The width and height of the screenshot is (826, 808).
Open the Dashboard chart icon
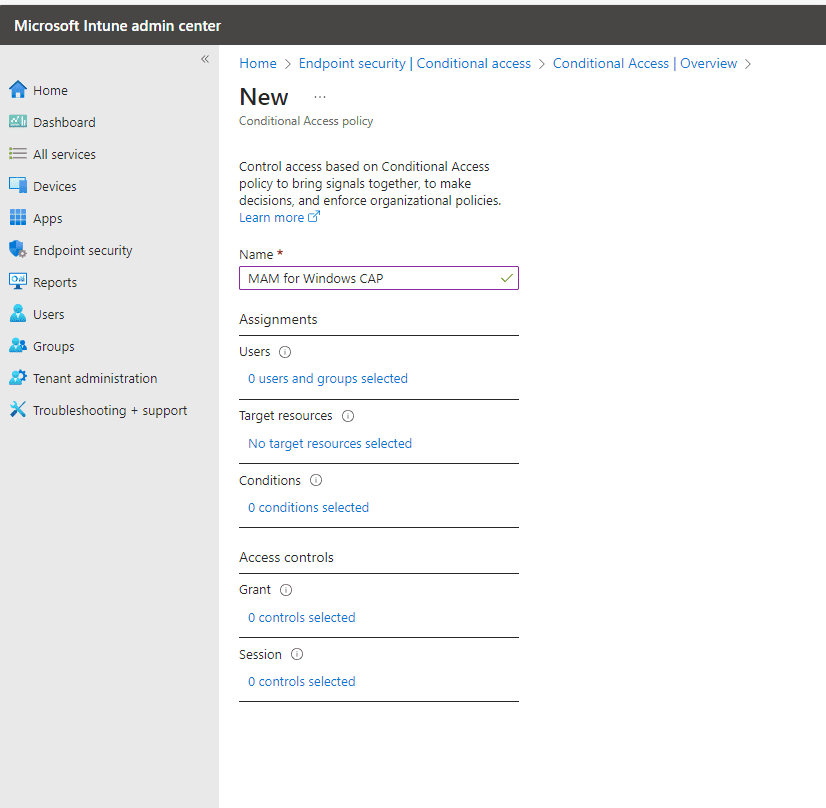tap(17, 122)
